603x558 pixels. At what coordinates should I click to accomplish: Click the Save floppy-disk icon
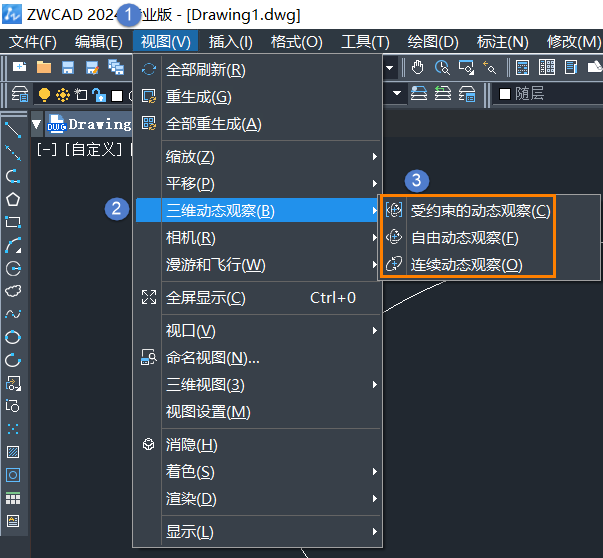68,67
